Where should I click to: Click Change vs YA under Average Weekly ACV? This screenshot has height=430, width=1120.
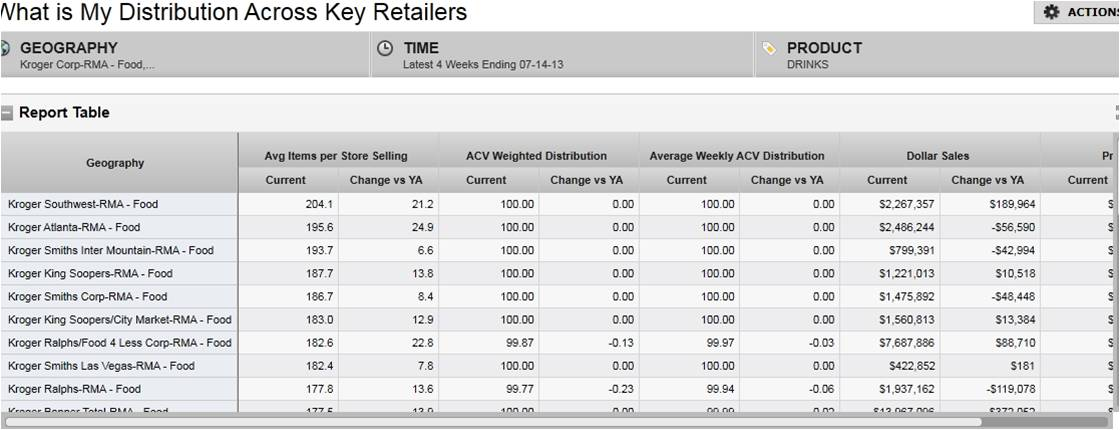(787, 180)
